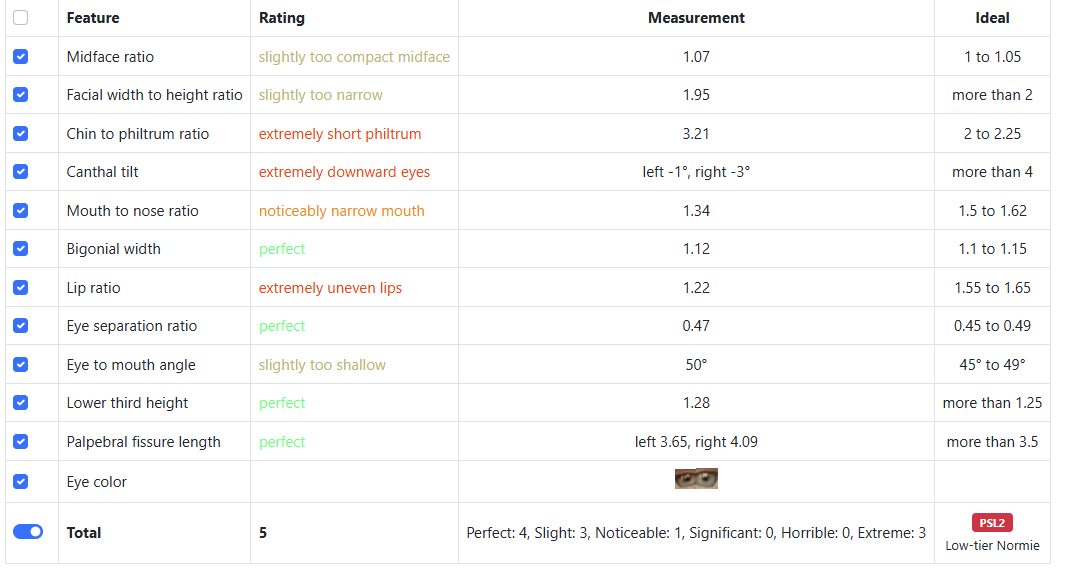Click the red PSL2 badge
Viewport: 1083px width, 573px height.
coord(992,523)
